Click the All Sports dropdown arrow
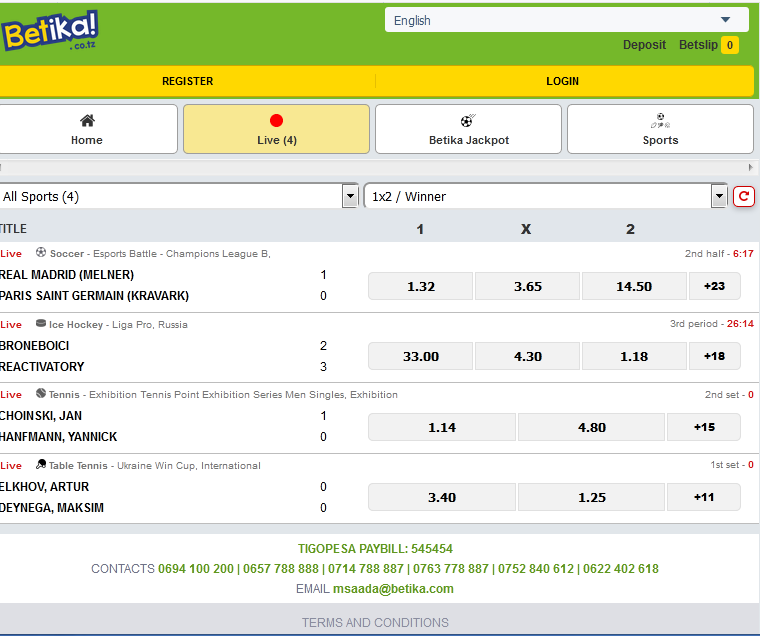Image resolution: width=760 pixels, height=636 pixels. point(350,196)
